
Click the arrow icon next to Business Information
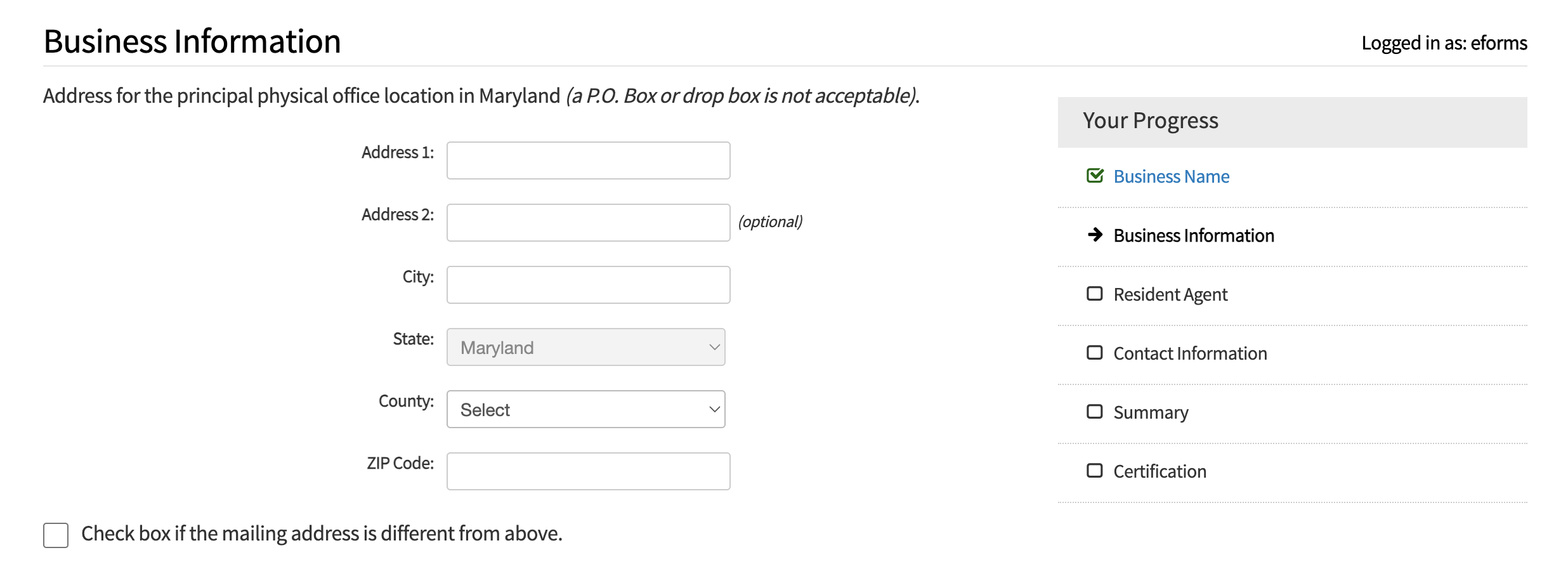[1095, 235]
